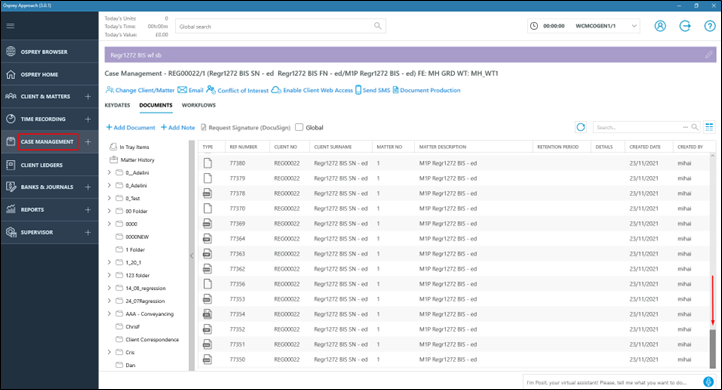This screenshot has width=722, height=390.
Task: Expand the 0__Adelini folder
Action: point(109,173)
